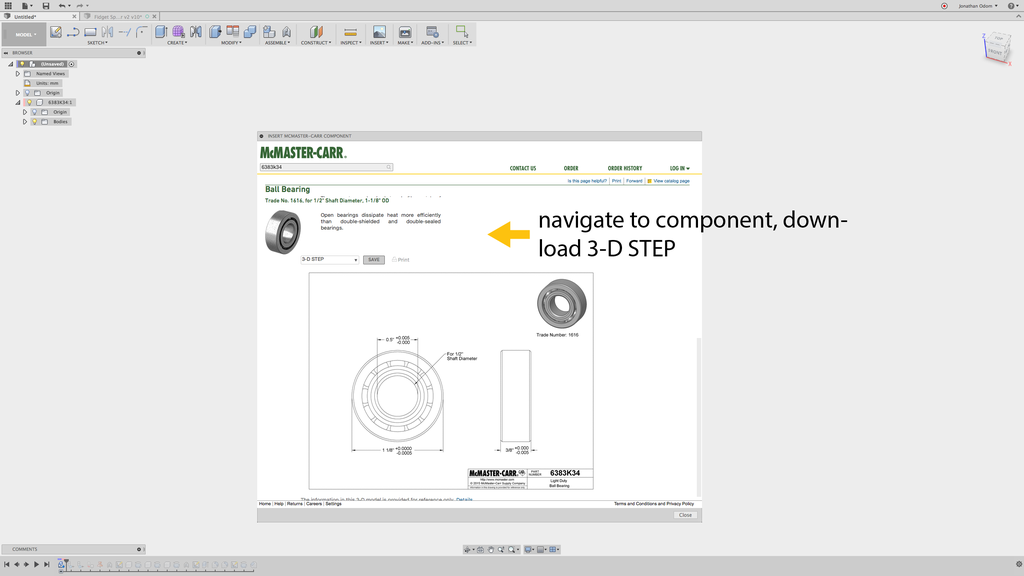This screenshot has height=576, width=1024.
Task: Toggle lightbulb of Origin under 6383K34:1
Action: pos(35,112)
